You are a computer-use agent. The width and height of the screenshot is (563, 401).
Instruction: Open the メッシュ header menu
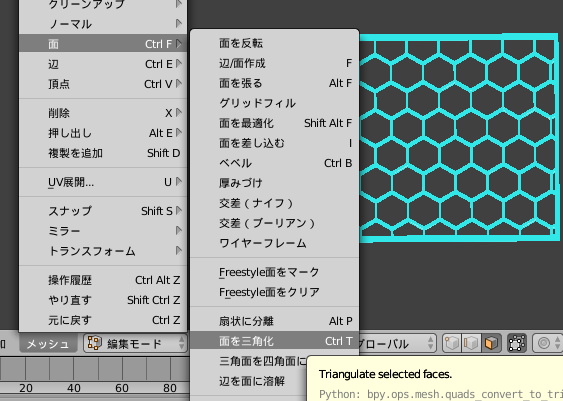48,344
